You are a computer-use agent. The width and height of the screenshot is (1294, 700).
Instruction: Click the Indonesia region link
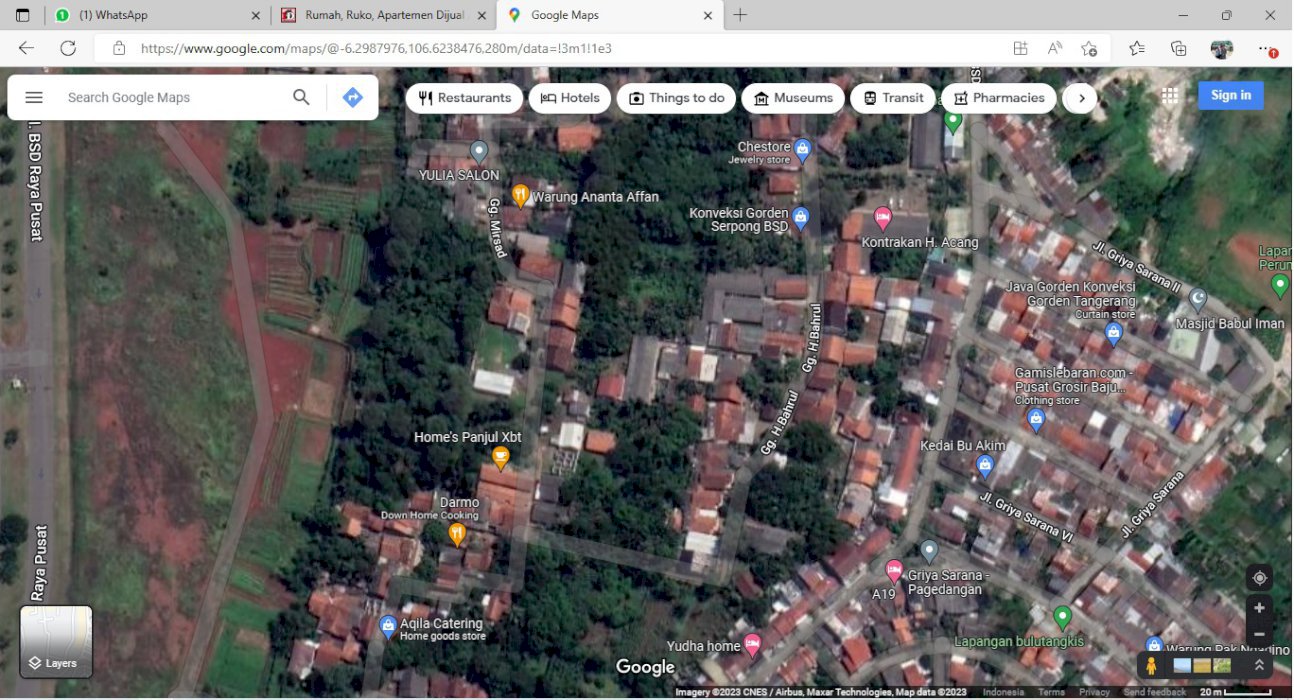1003,692
